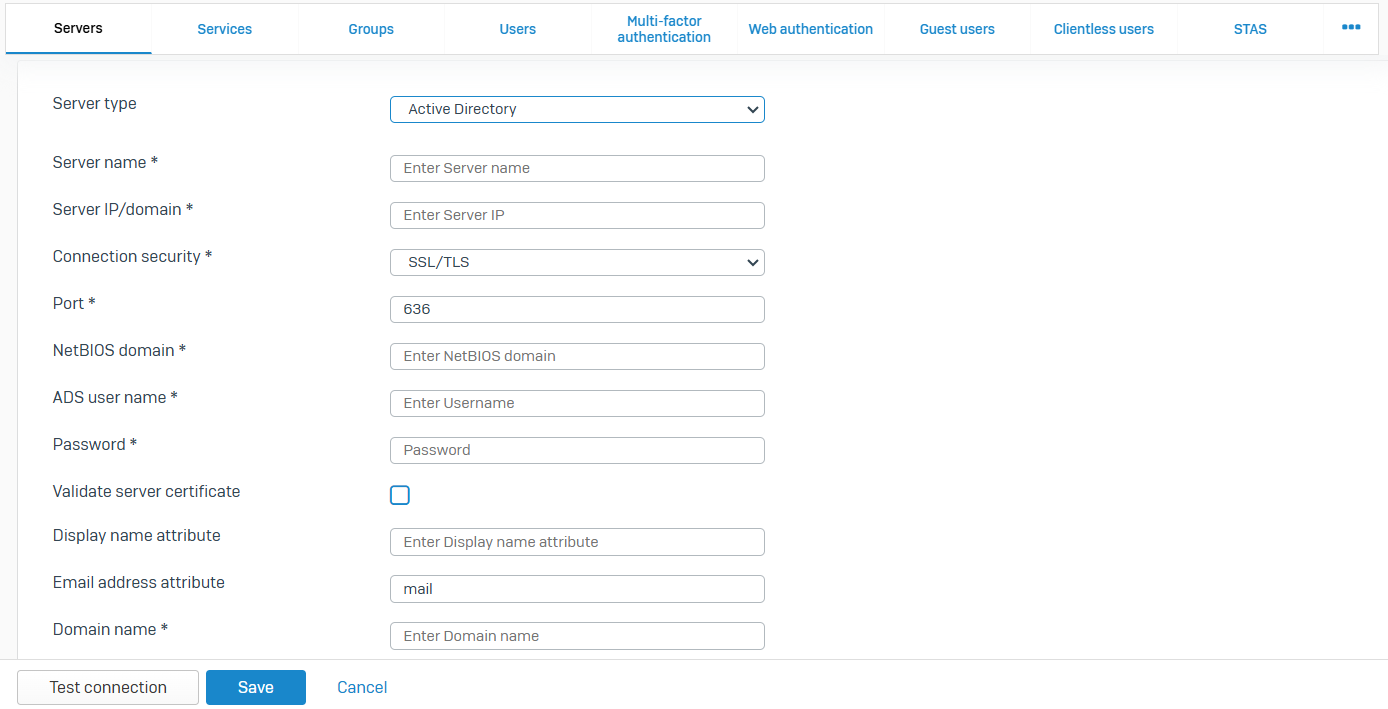Click the Test connection button
Viewport: 1388px width, 709px height.
[x=108, y=687]
